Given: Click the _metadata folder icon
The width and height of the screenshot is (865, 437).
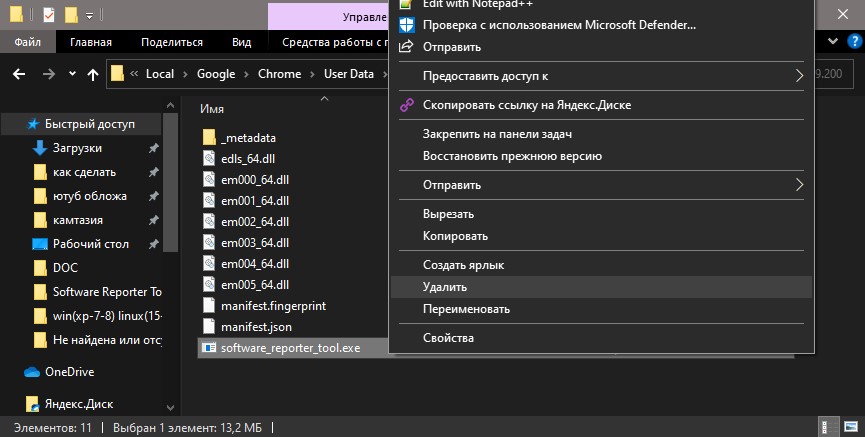Looking at the screenshot, I should [x=209, y=137].
